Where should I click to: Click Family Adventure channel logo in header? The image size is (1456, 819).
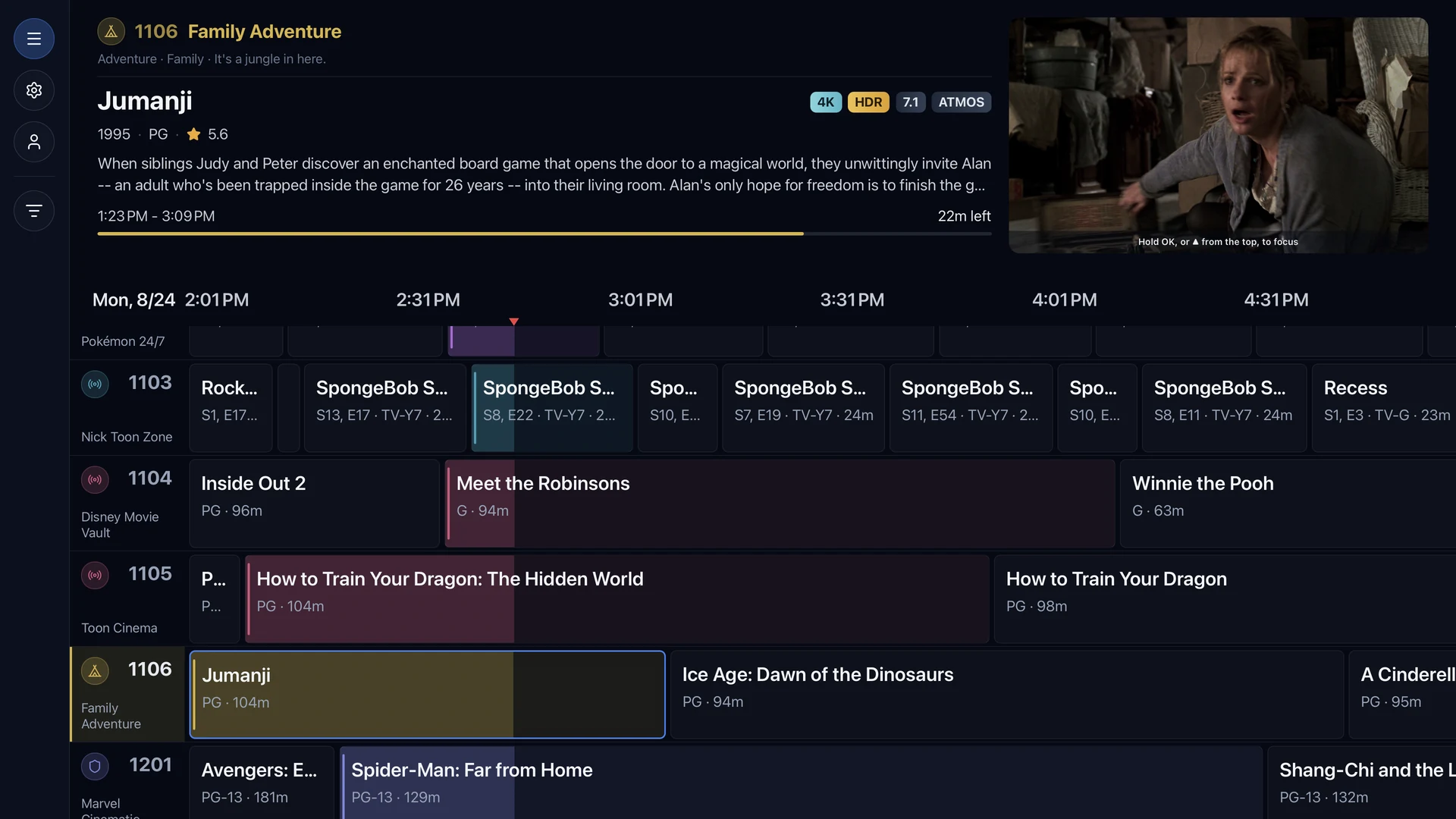(111, 32)
